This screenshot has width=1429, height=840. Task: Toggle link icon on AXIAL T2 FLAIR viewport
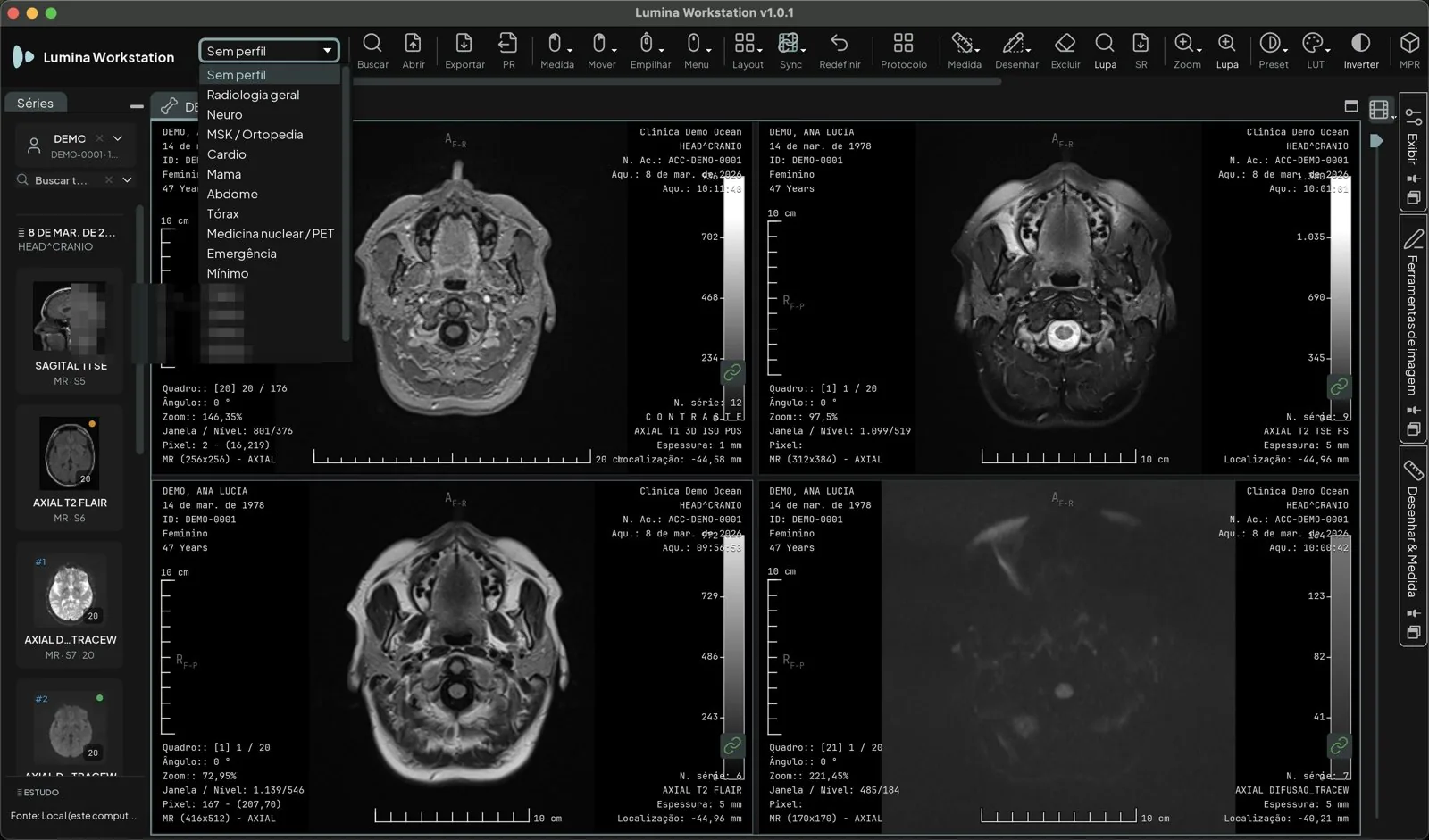pyautogui.click(x=732, y=744)
